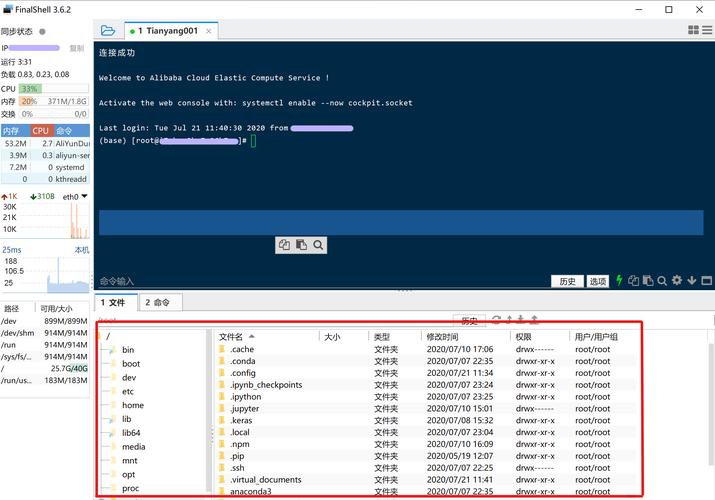
Task: Click folder icon beside .cache
Action: point(222,349)
